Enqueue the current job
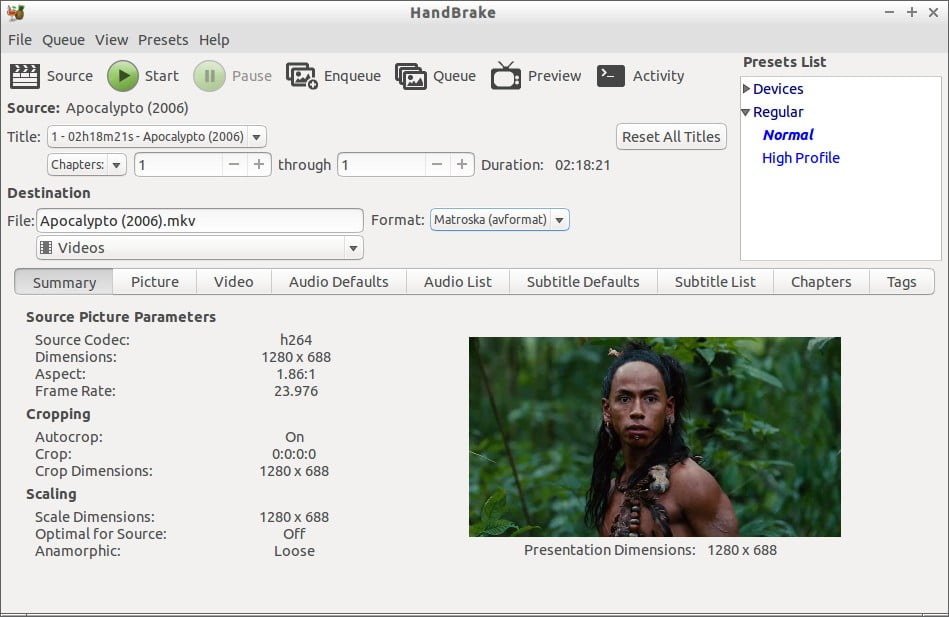This screenshot has width=949, height=617. click(334, 75)
